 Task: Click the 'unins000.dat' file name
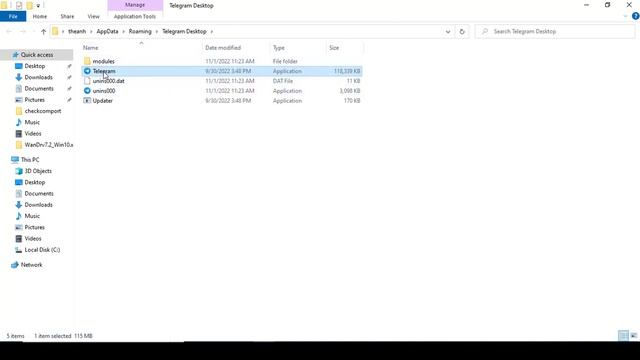pos(109,81)
